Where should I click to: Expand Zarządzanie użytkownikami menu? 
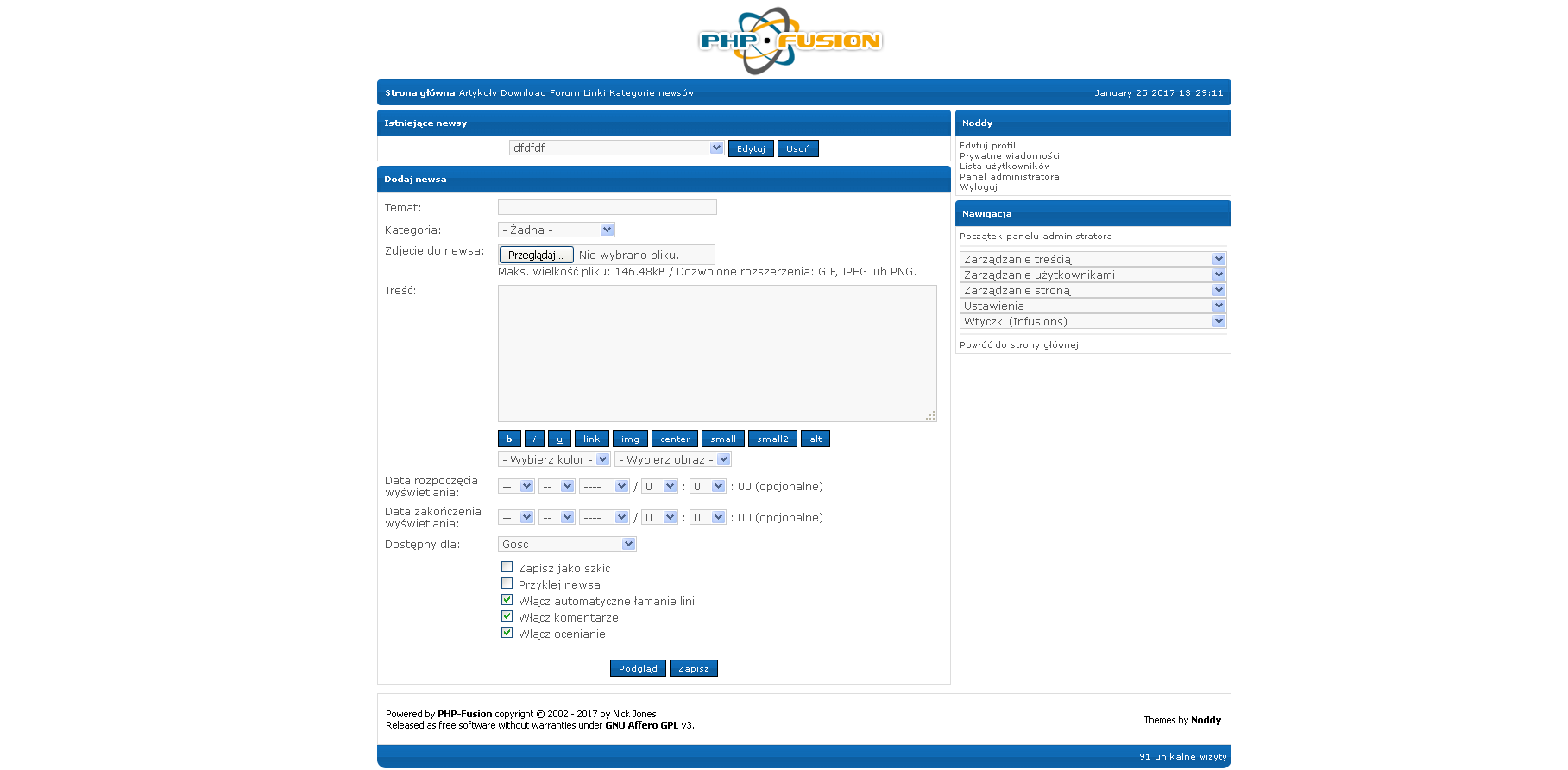[x=1093, y=275]
